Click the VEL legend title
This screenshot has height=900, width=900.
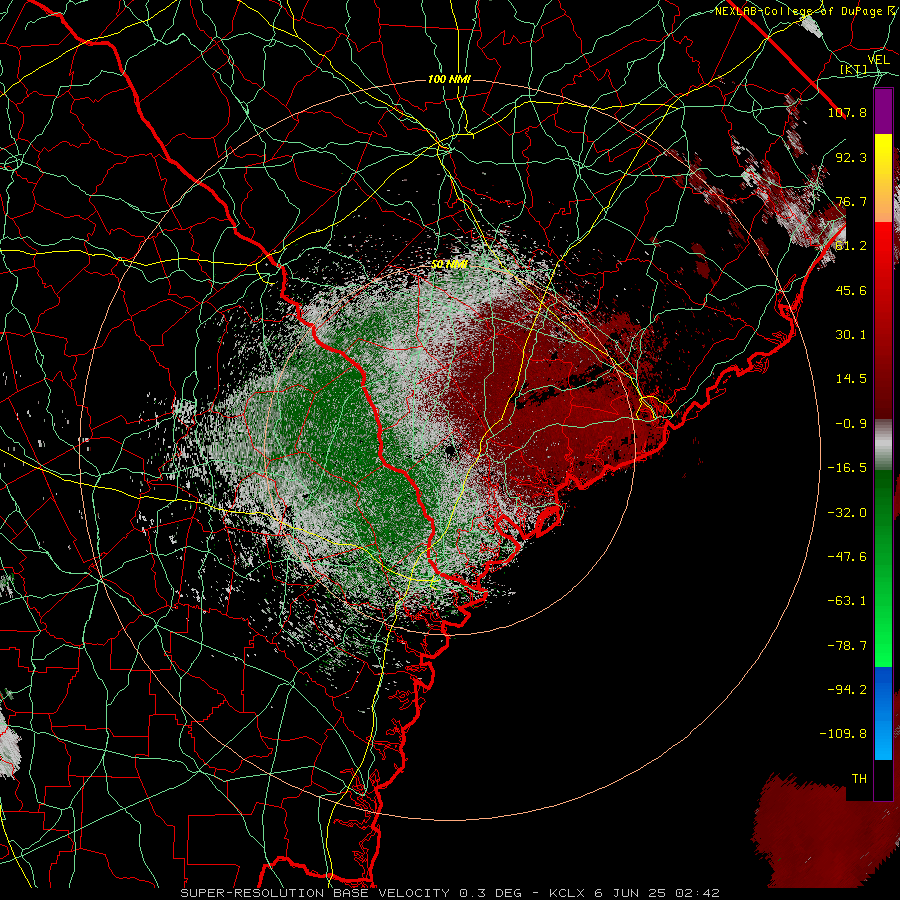click(x=879, y=60)
